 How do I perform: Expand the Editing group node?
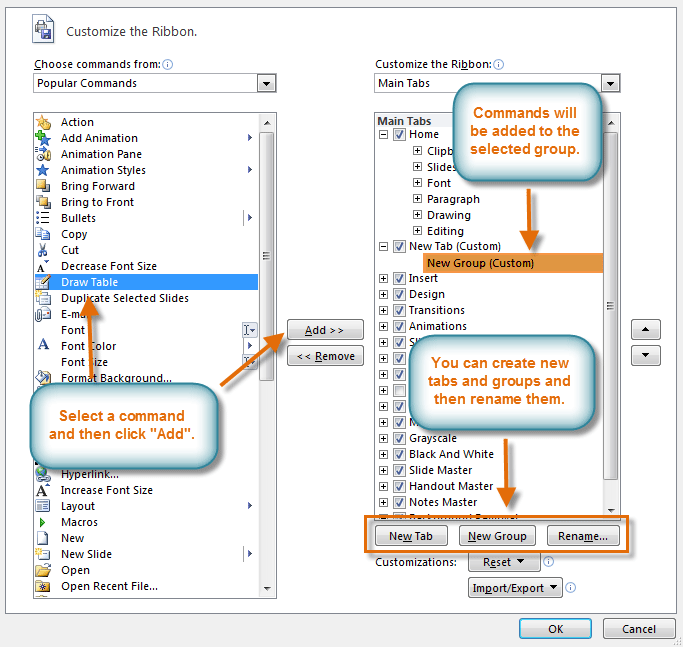coord(417,230)
